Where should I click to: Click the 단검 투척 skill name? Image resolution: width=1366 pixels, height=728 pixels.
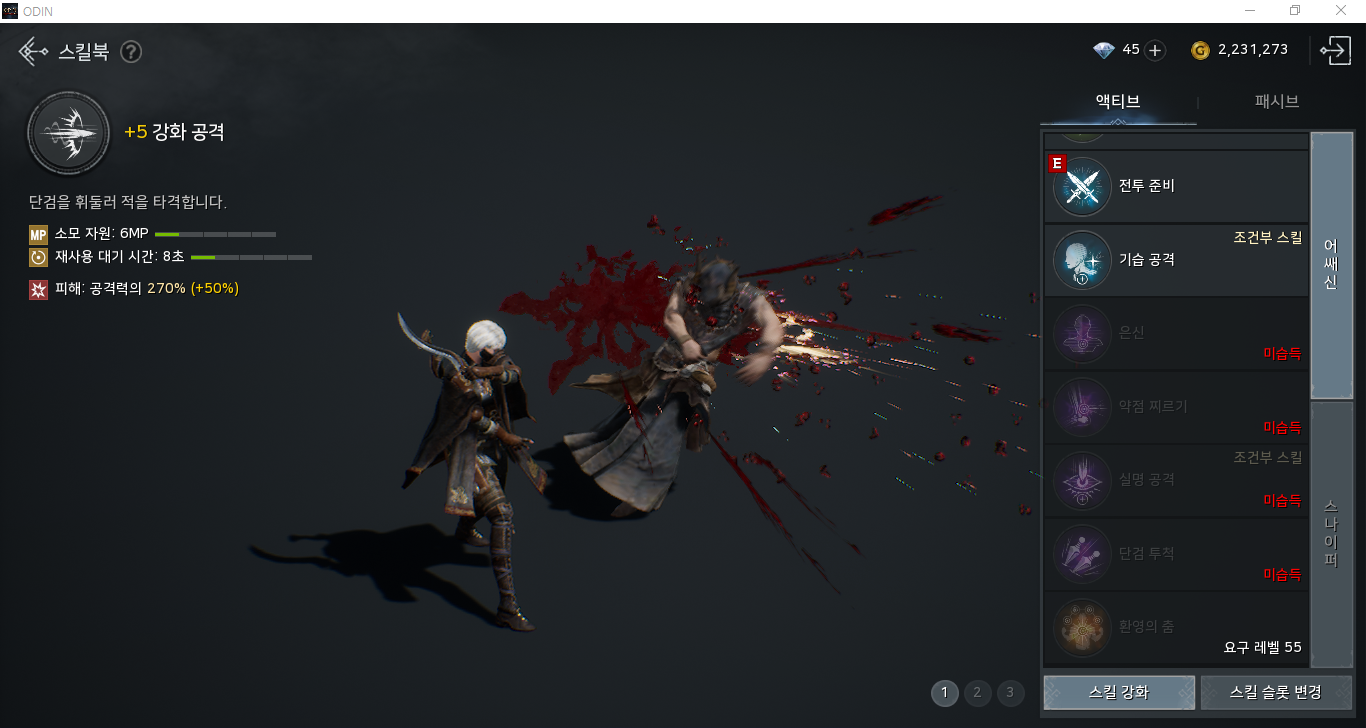(1147, 553)
